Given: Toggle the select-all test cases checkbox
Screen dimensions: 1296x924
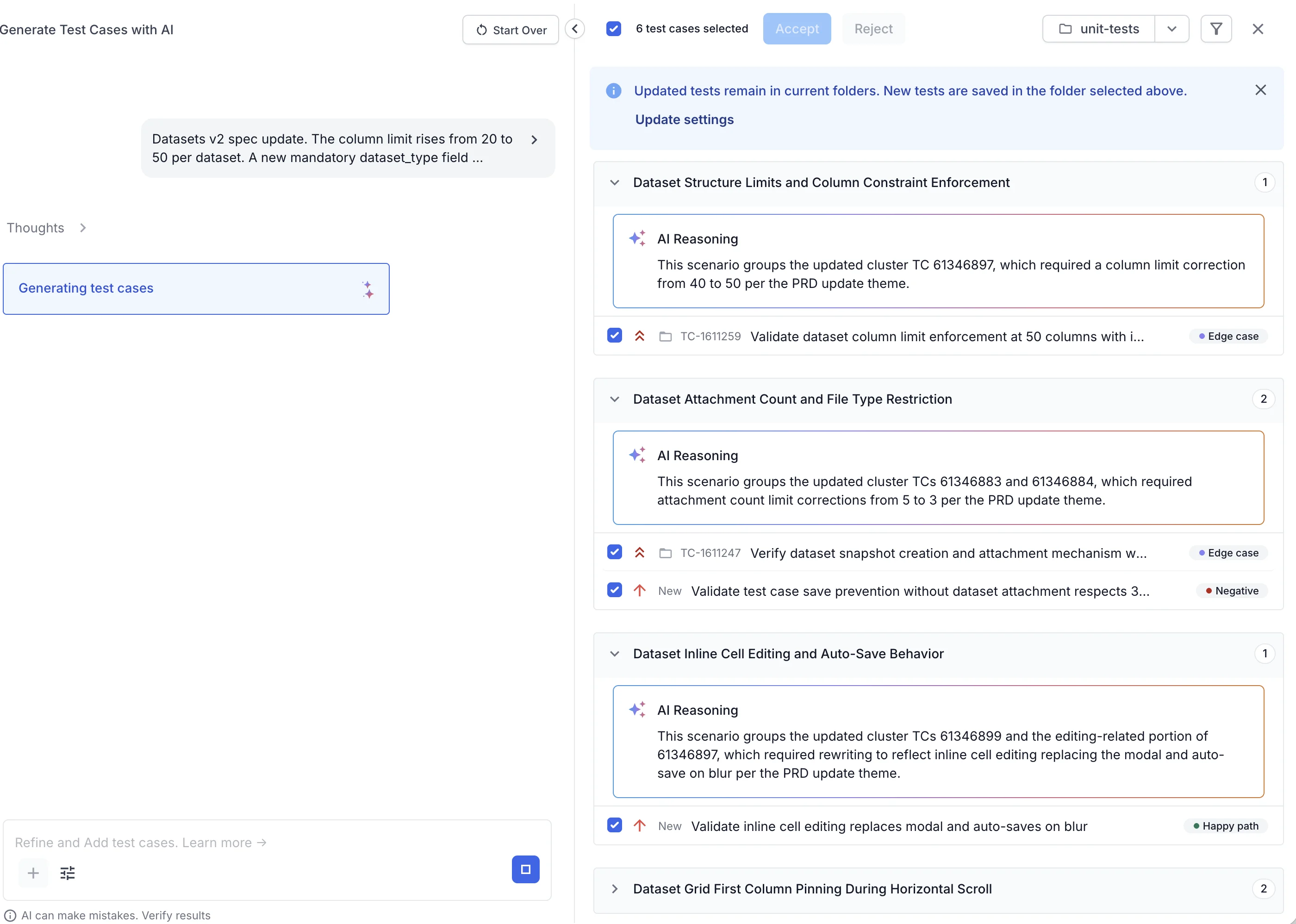Looking at the screenshot, I should tap(613, 28).
